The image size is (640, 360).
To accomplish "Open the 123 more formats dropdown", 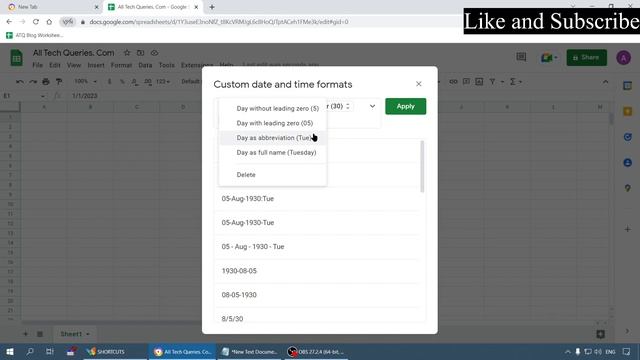I will 162,82.
